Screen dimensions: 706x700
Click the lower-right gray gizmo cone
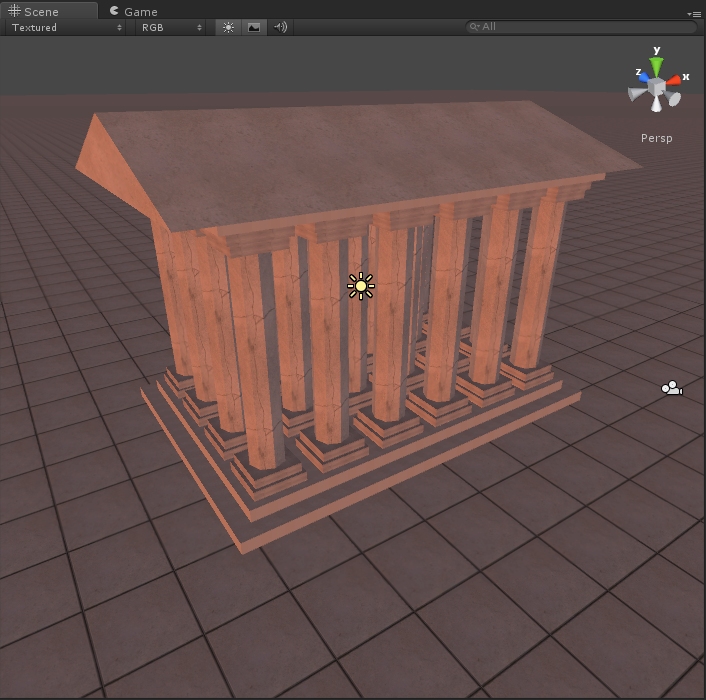point(674,99)
